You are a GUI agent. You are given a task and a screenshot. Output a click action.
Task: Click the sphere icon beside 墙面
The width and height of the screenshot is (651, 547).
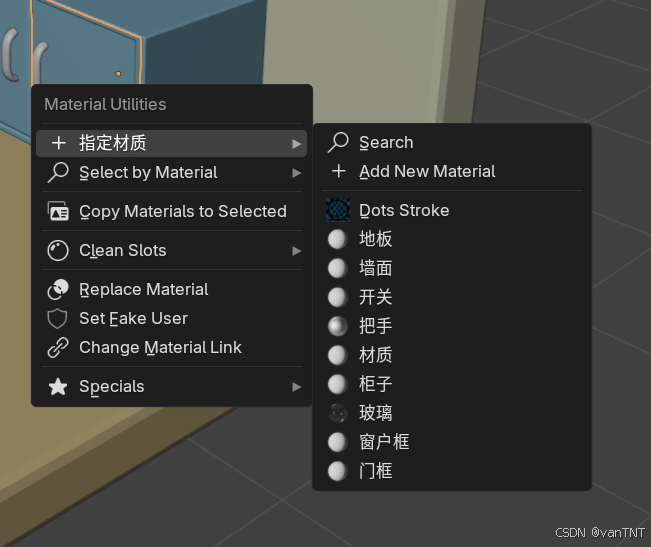(x=338, y=269)
